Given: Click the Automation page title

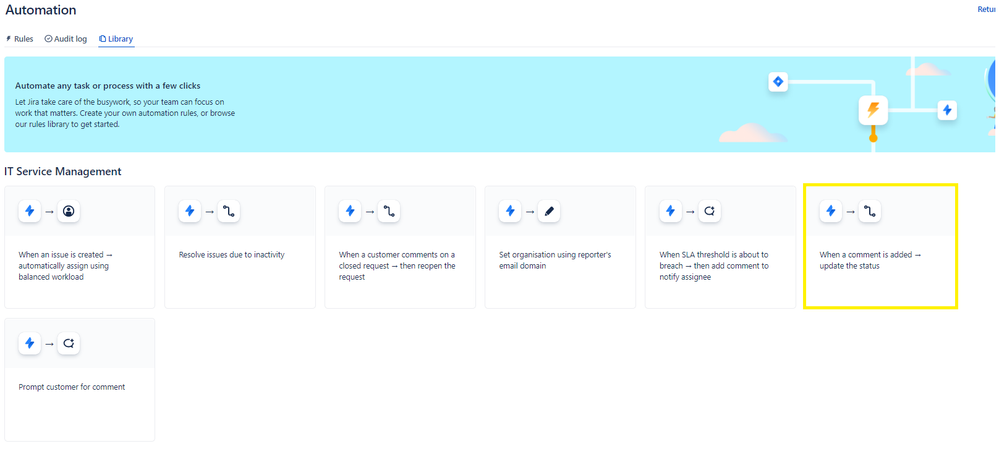Looking at the screenshot, I should [41, 10].
